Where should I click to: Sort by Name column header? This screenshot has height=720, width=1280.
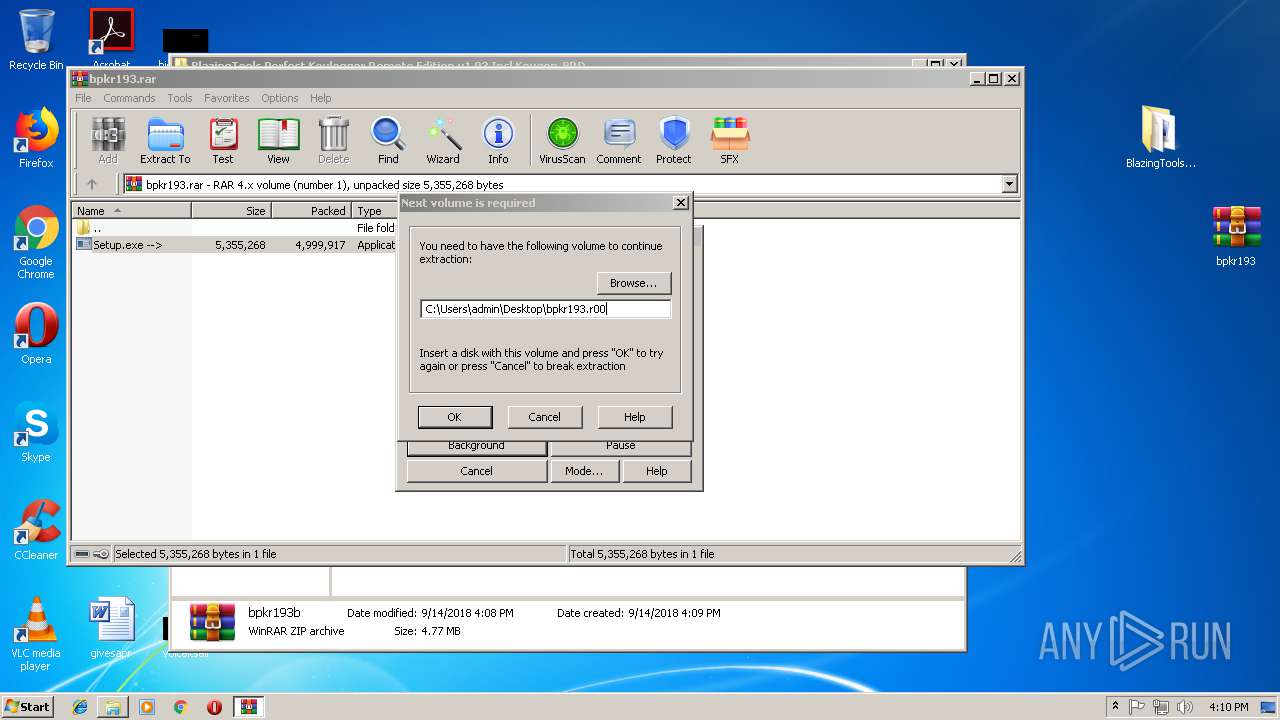coord(132,211)
